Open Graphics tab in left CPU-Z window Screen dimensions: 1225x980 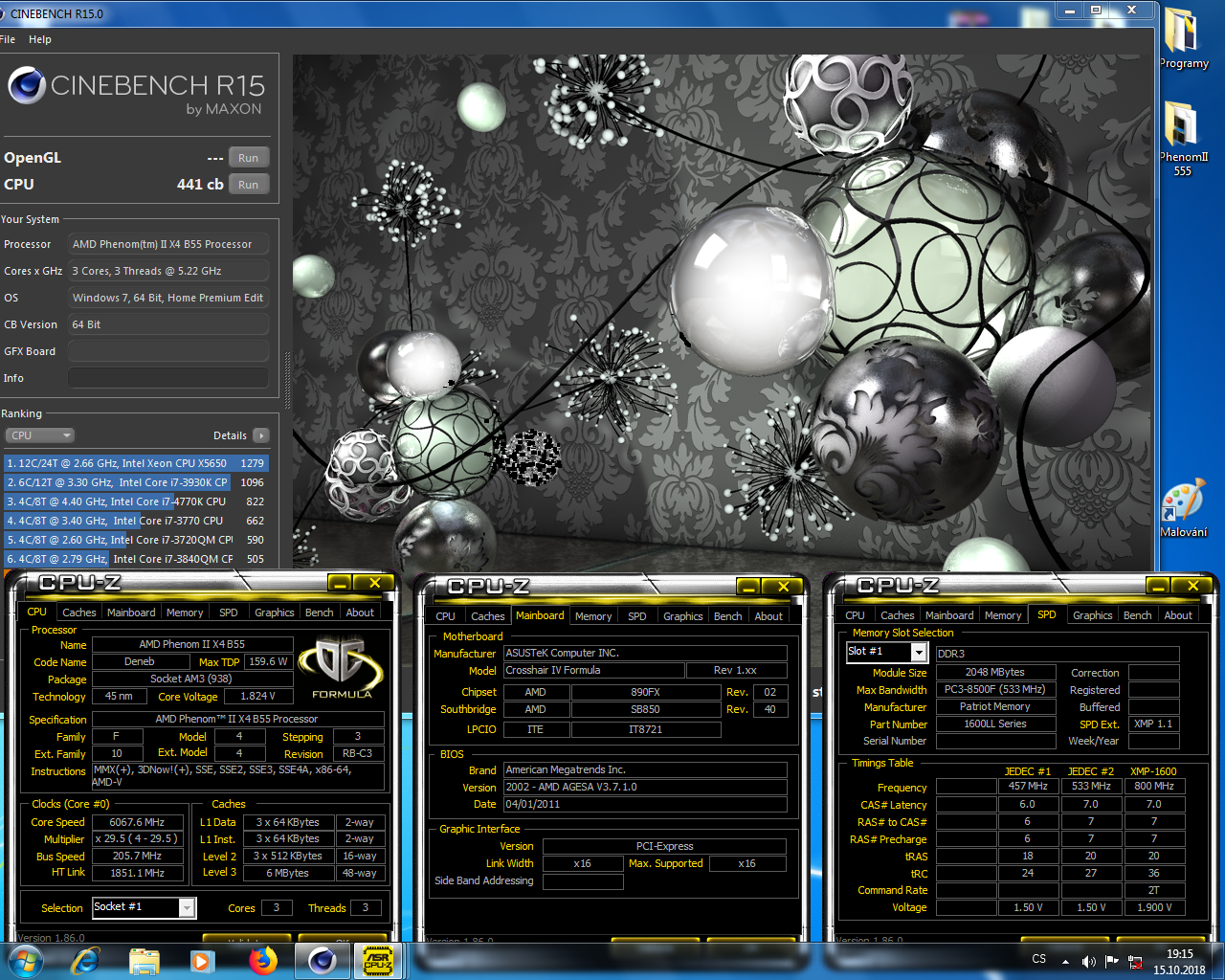coord(275,612)
